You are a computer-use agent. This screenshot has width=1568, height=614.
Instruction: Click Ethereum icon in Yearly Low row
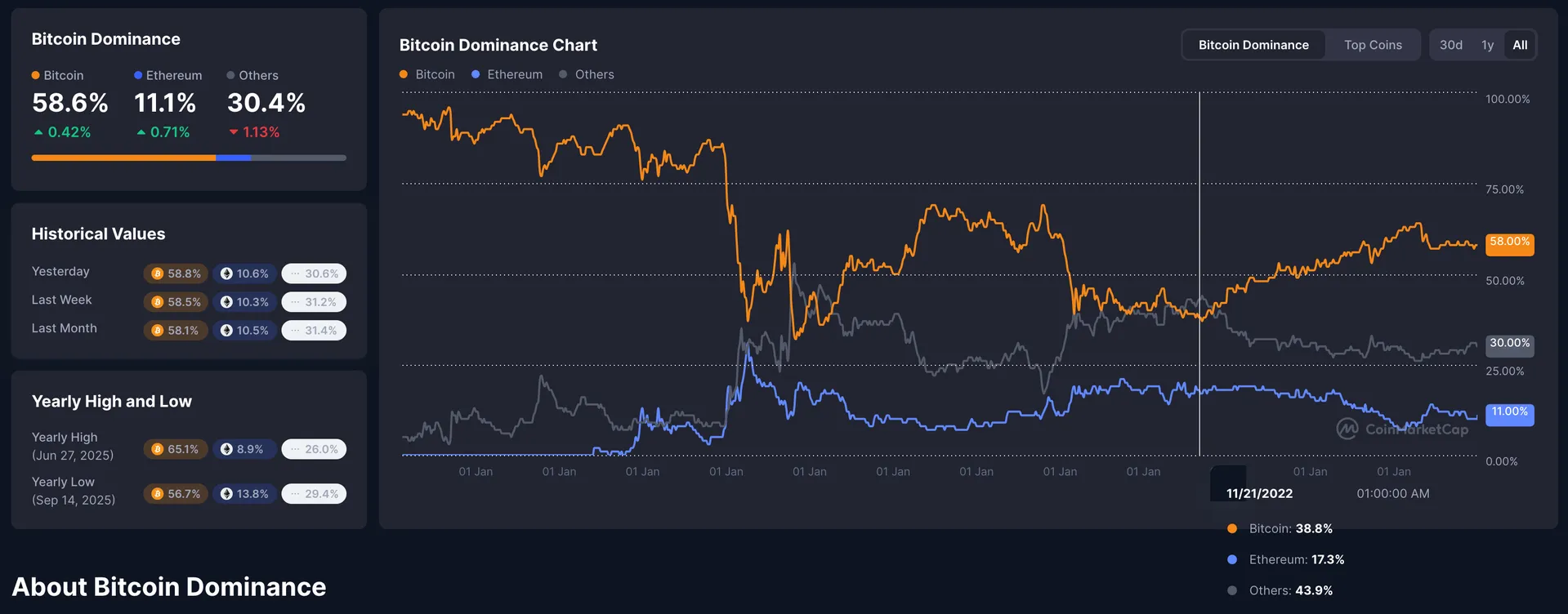(226, 494)
